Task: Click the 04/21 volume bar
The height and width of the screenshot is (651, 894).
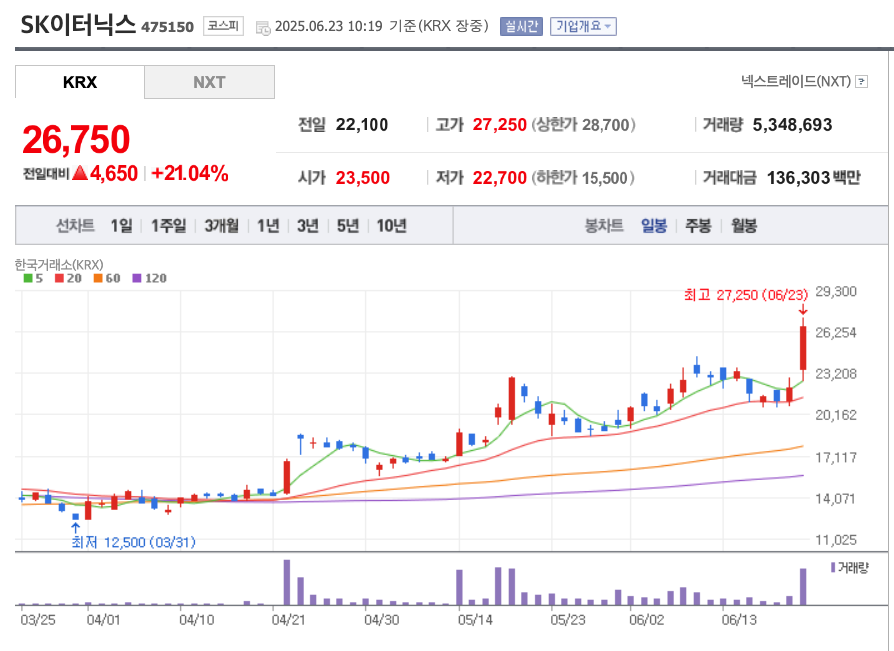Action: pos(287,582)
